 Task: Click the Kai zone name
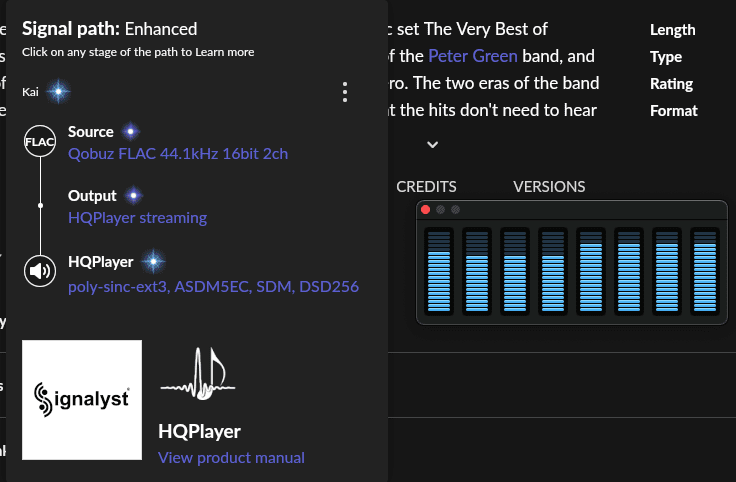(30, 92)
